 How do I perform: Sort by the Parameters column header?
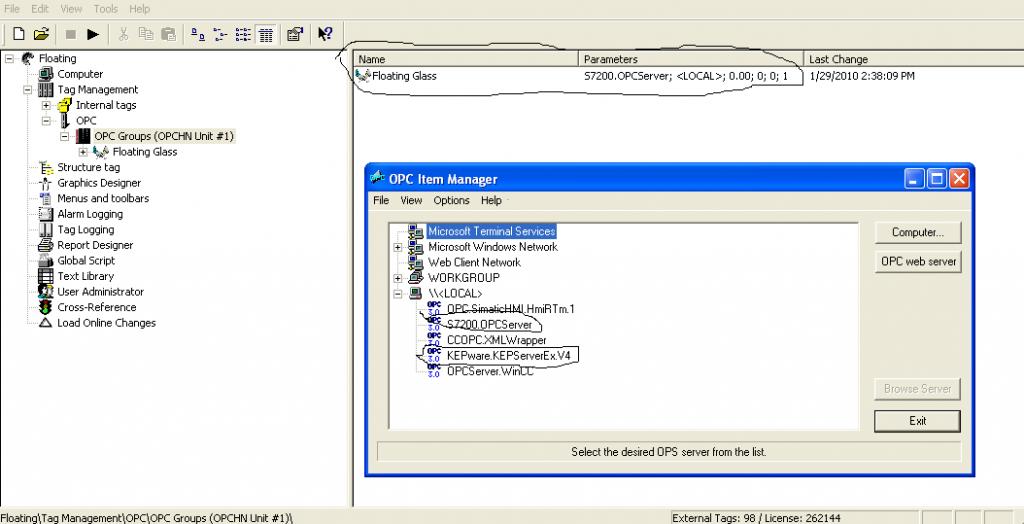[691, 59]
